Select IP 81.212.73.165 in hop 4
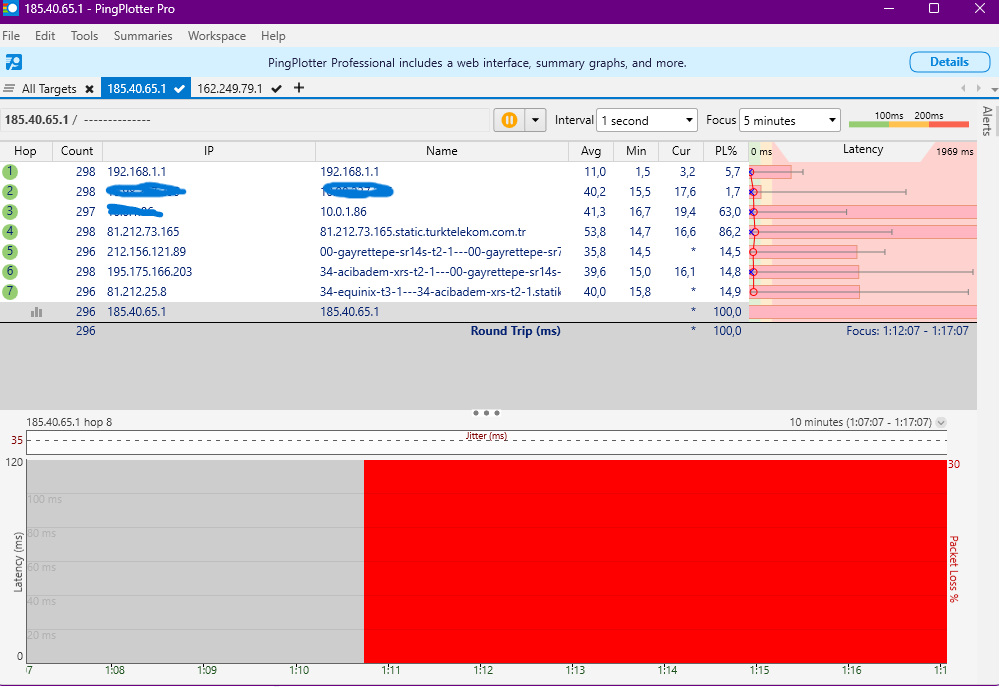Screen dimensions: 999x687 click(x=143, y=231)
